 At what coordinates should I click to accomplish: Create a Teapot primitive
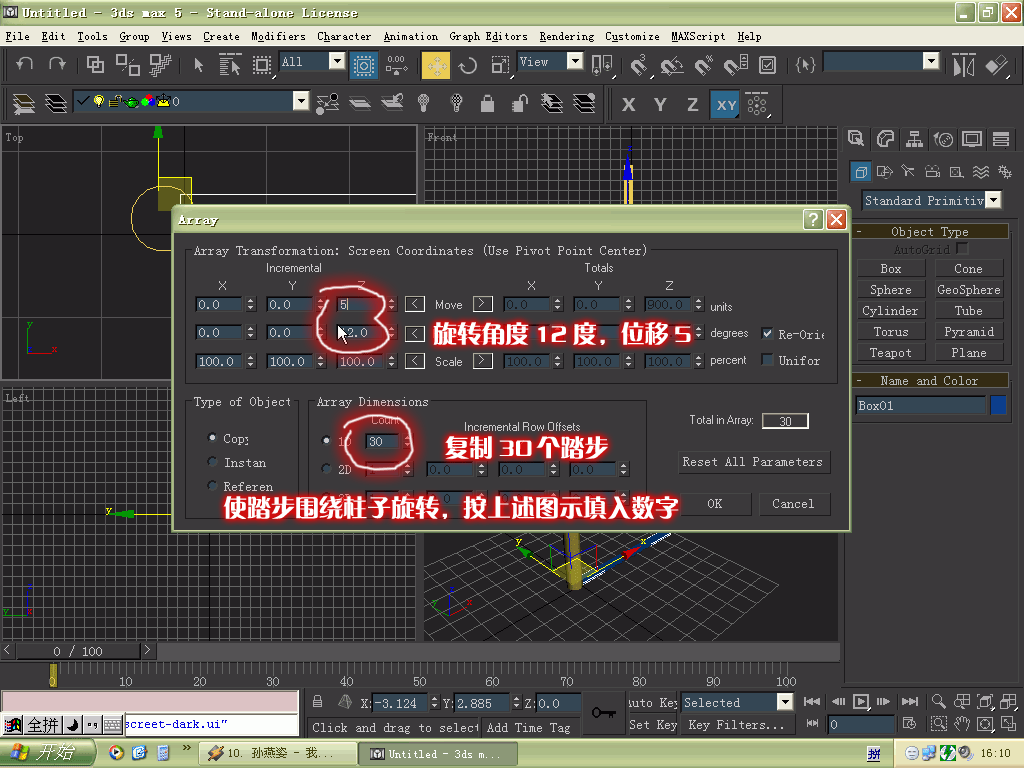click(890, 353)
